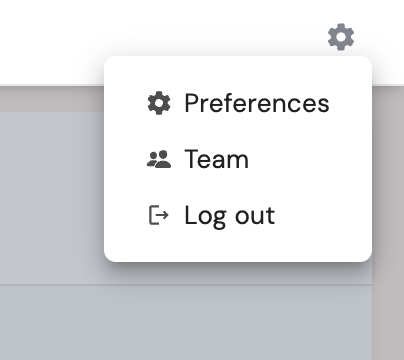Click the exit arrow icon beside Log out
The image size is (404, 360).
point(159,215)
